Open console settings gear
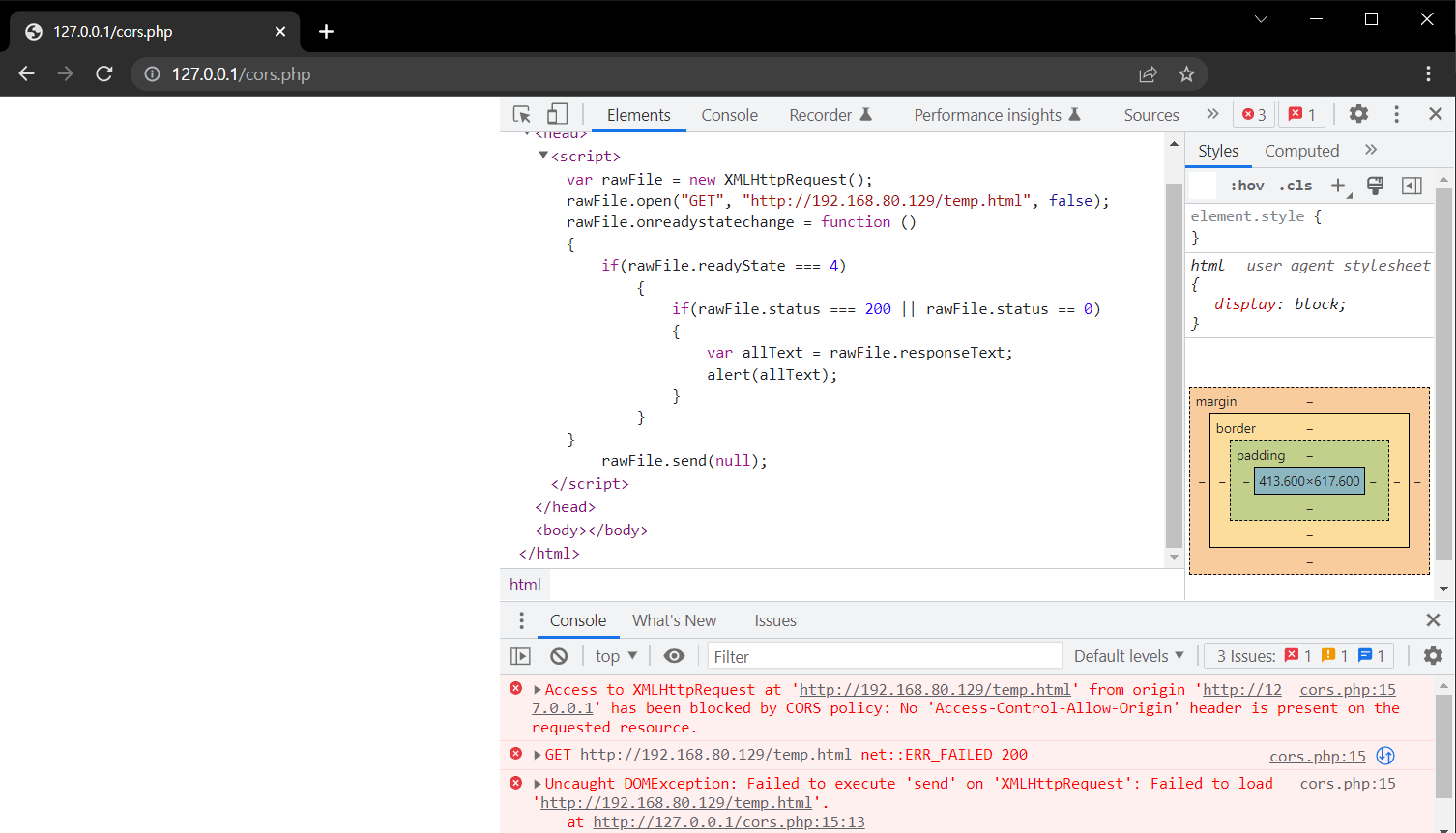1456x833 pixels. tap(1433, 656)
